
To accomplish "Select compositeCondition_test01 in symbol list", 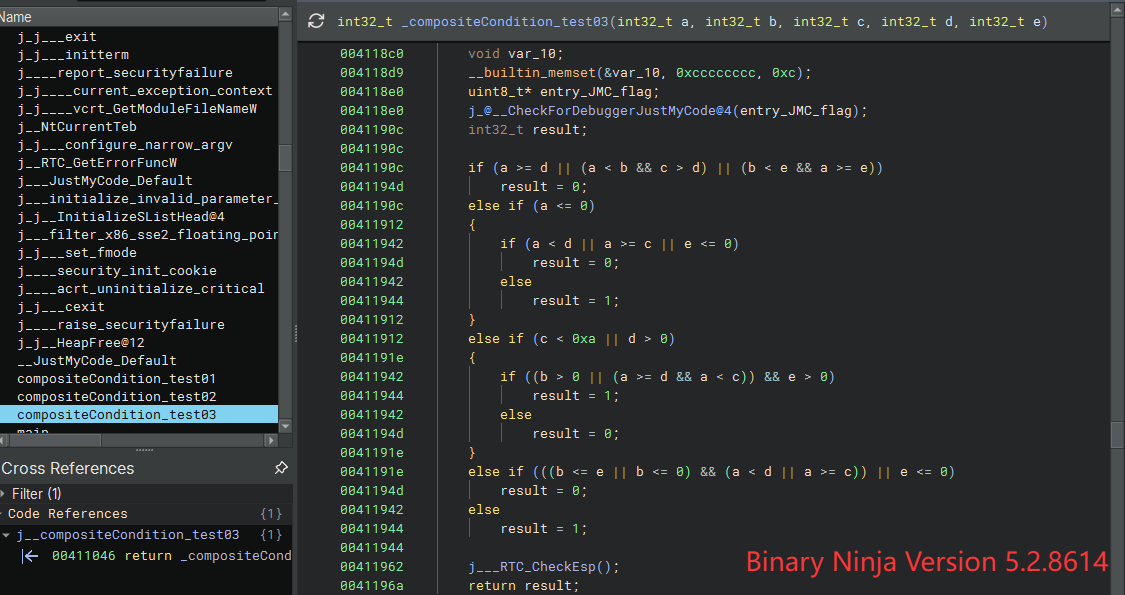I will tap(116, 379).
